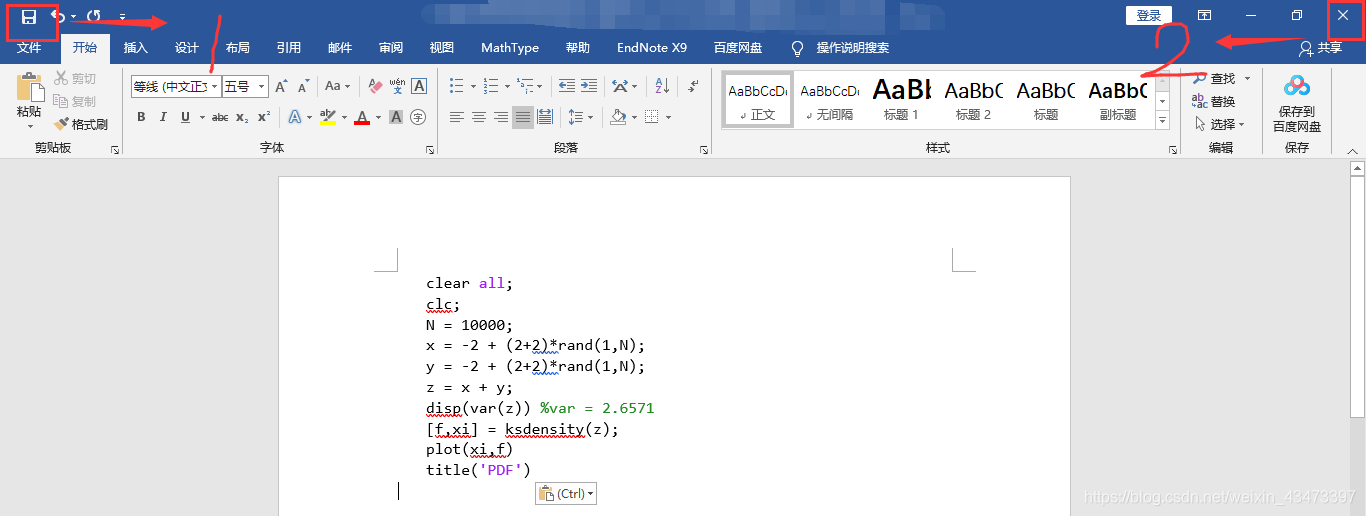This screenshot has width=1366, height=516.
Task: Toggle underline formatting
Action: tap(185, 117)
